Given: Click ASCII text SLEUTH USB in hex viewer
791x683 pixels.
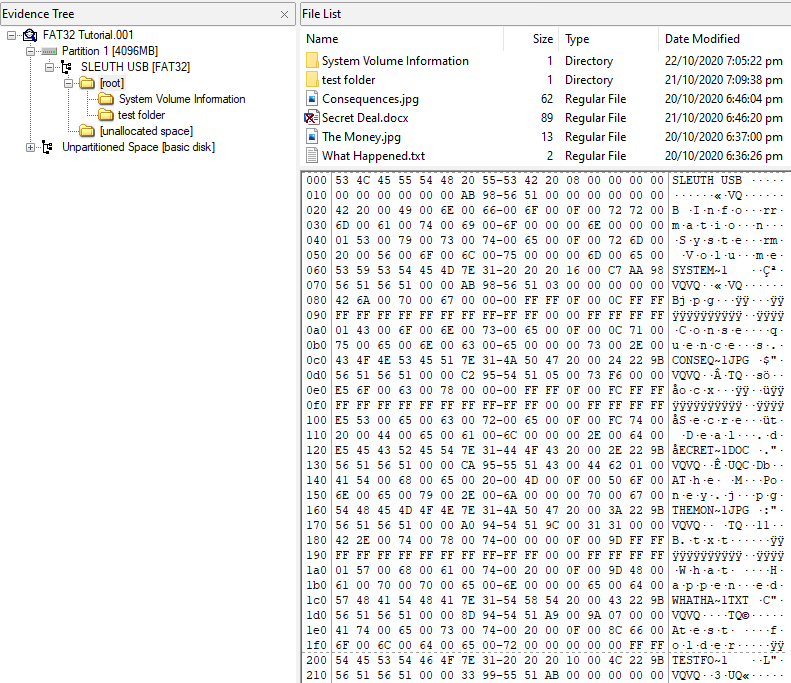Looking at the screenshot, I should pyautogui.click(x=706, y=180).
